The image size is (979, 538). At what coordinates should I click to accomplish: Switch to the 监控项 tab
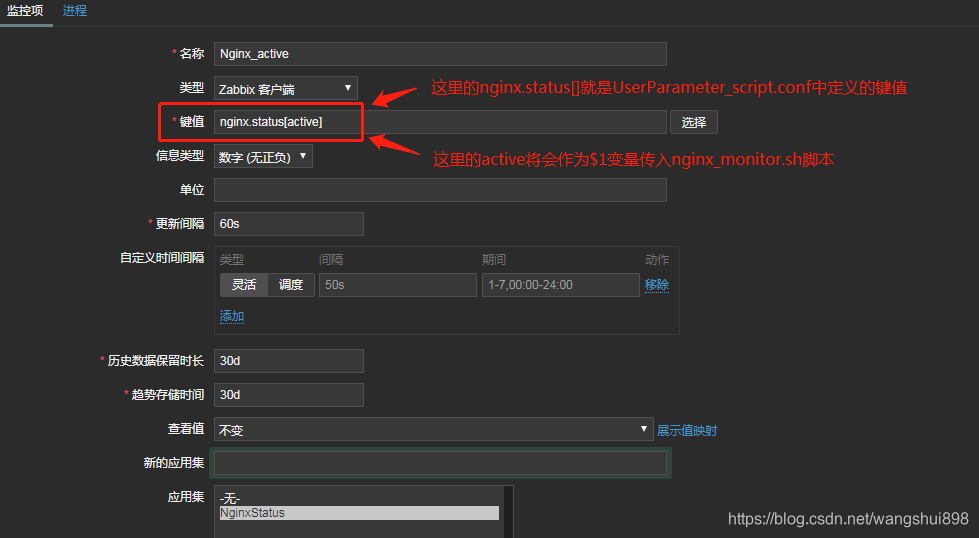(x=26, y=11)
